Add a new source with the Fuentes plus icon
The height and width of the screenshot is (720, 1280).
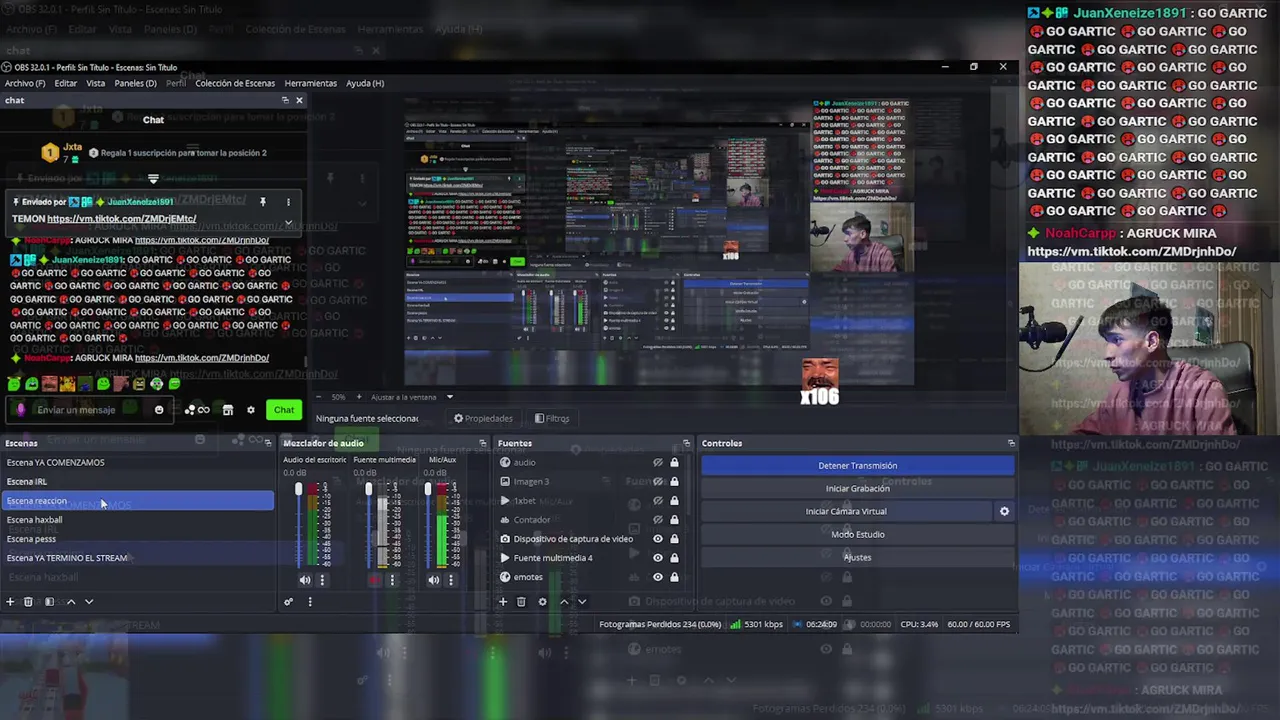point(503,602)
